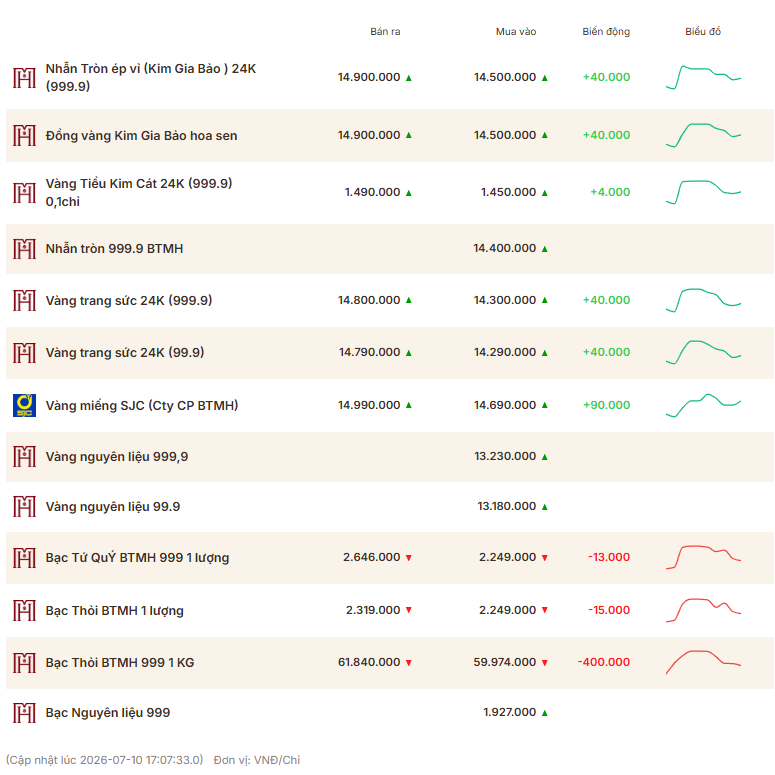Click logo beside Đồng vàng Kim Gia Bảo hoa sen
Screen dimensions: 775x775
(x=24, y=135)
